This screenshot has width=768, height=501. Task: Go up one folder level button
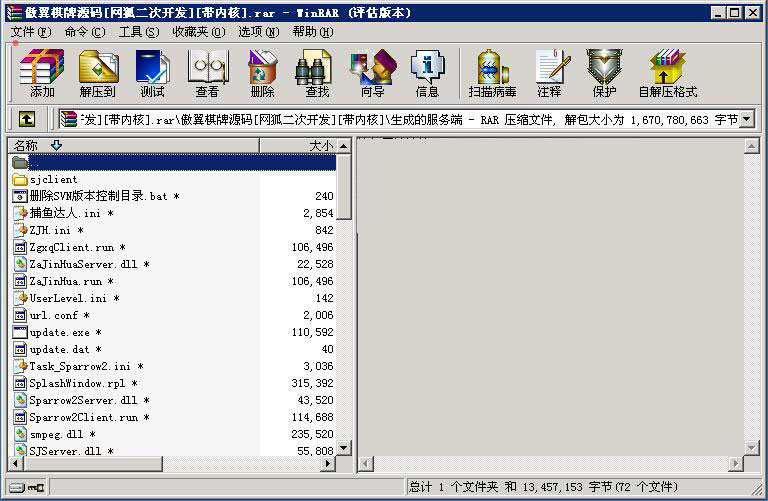[x=26, y=120]
